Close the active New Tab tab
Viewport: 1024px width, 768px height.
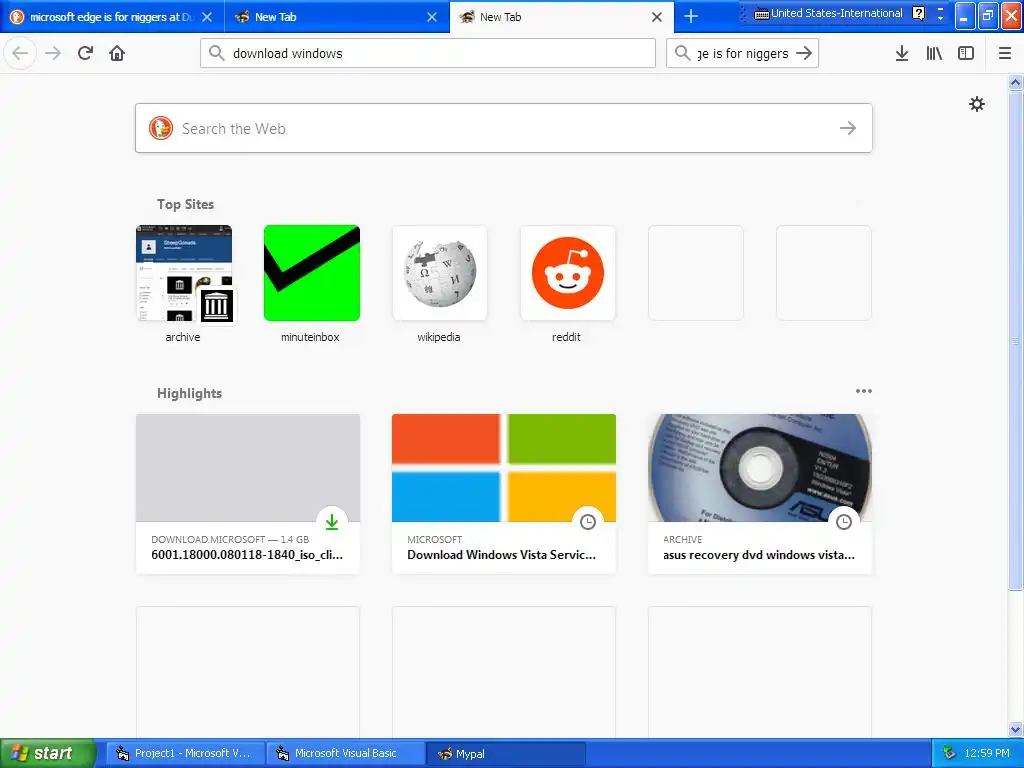click(x=657, y=17)
